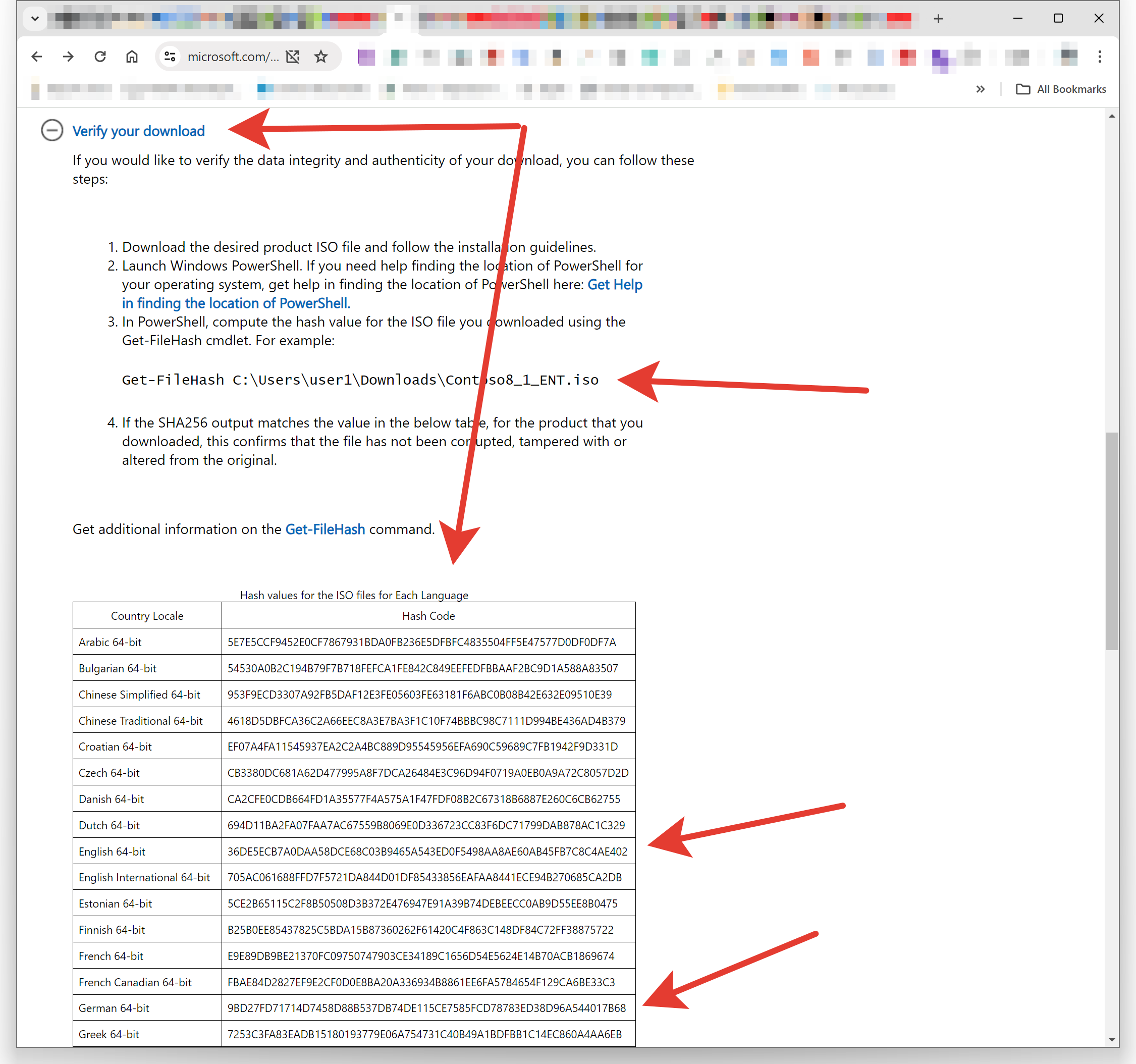1136x1064 pixels.
Task: Go back to the previous page
Action: (x=37, y=57)
